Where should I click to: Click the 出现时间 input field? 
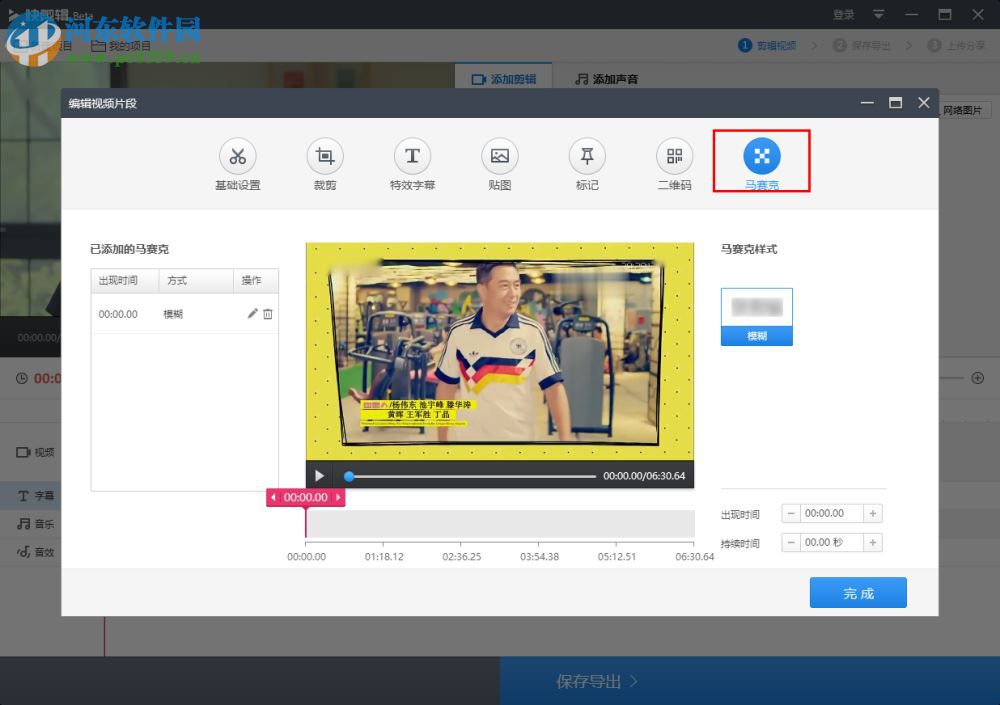pyautogui.click(x=832, y=514)
